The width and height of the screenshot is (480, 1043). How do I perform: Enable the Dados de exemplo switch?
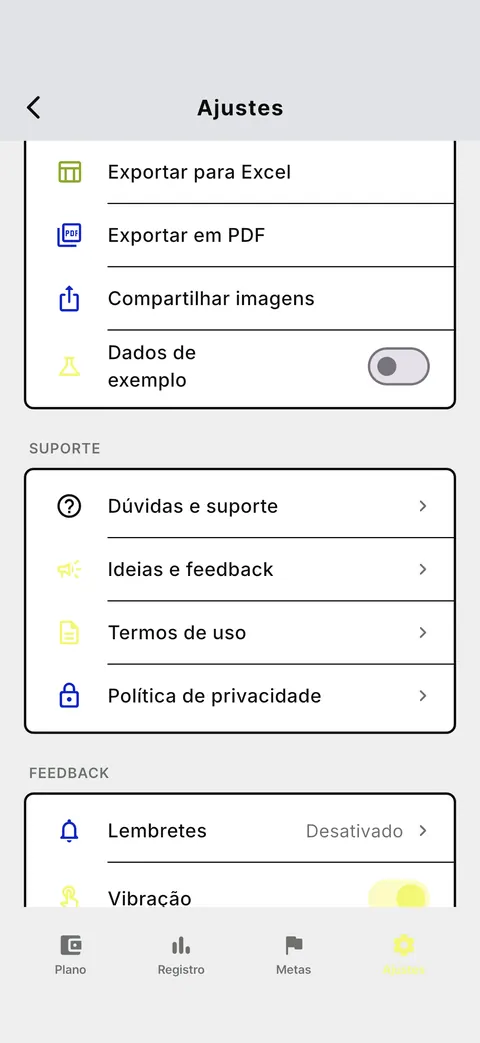[x=399, y=366]
